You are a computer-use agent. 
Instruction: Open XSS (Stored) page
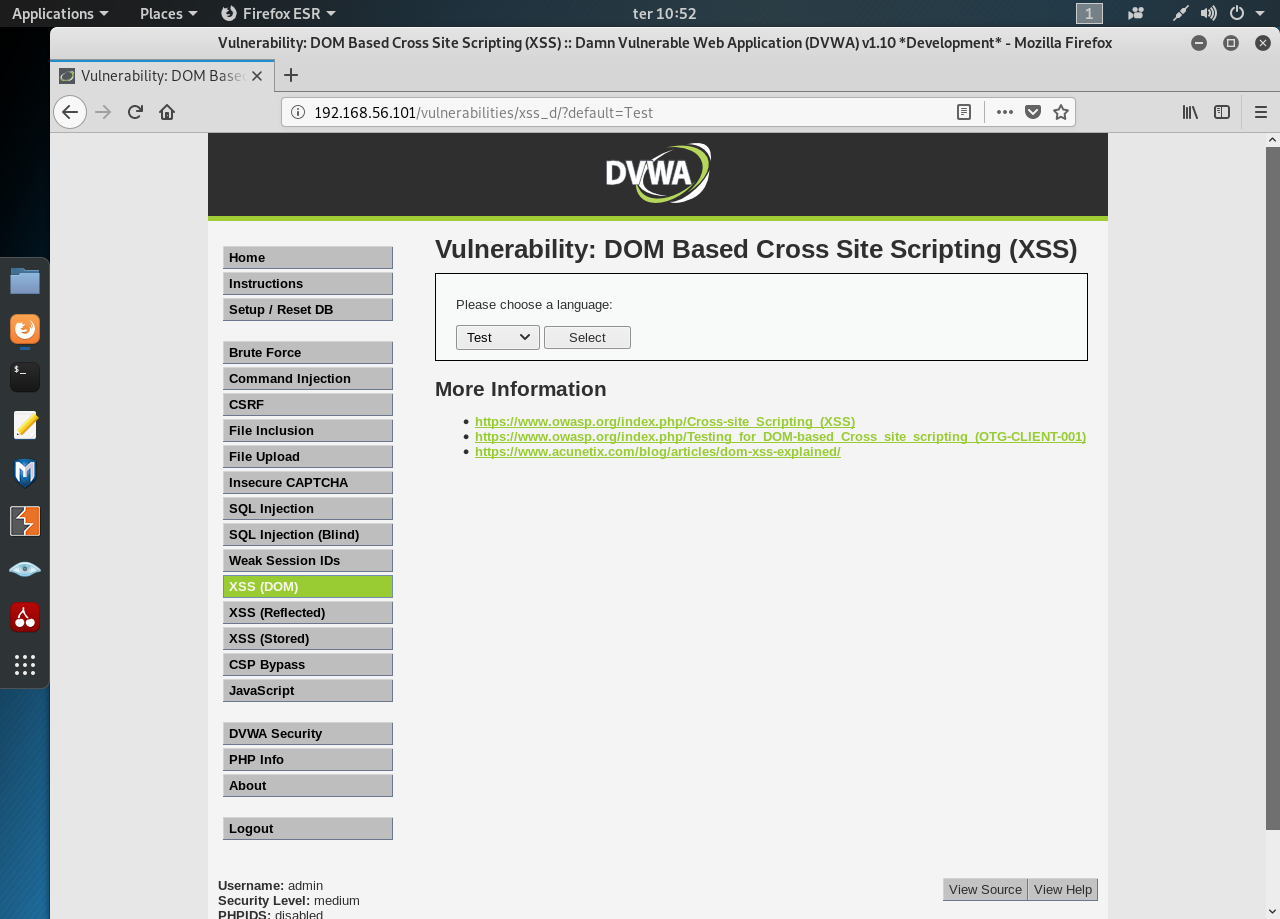(x=308, y=639)
